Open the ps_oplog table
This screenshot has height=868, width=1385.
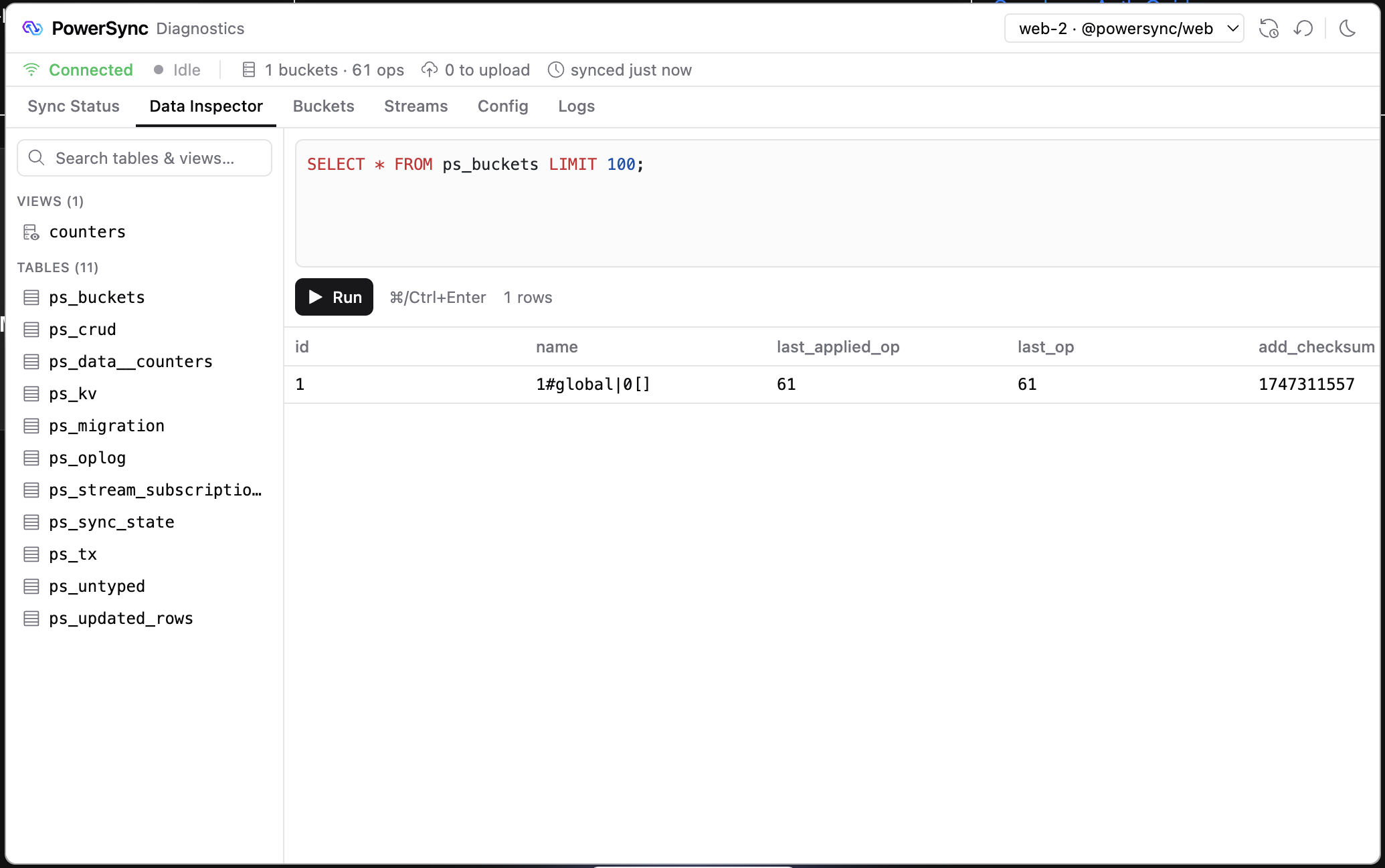tap(145, 458)
